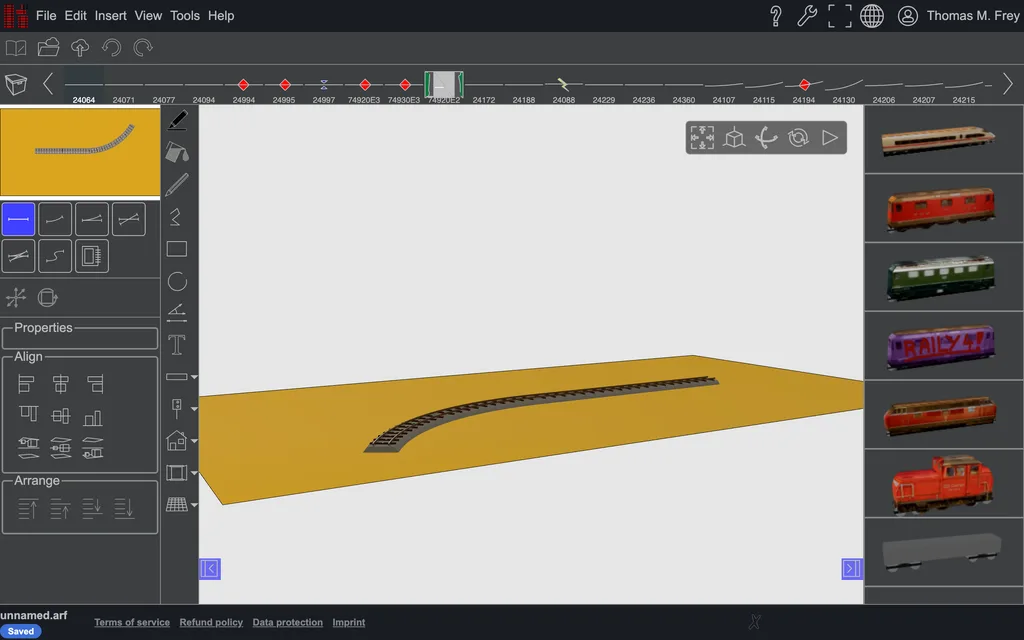Start simulation with the play button
The height and width of the screenshot is (640, 1024).
point(829,138)
